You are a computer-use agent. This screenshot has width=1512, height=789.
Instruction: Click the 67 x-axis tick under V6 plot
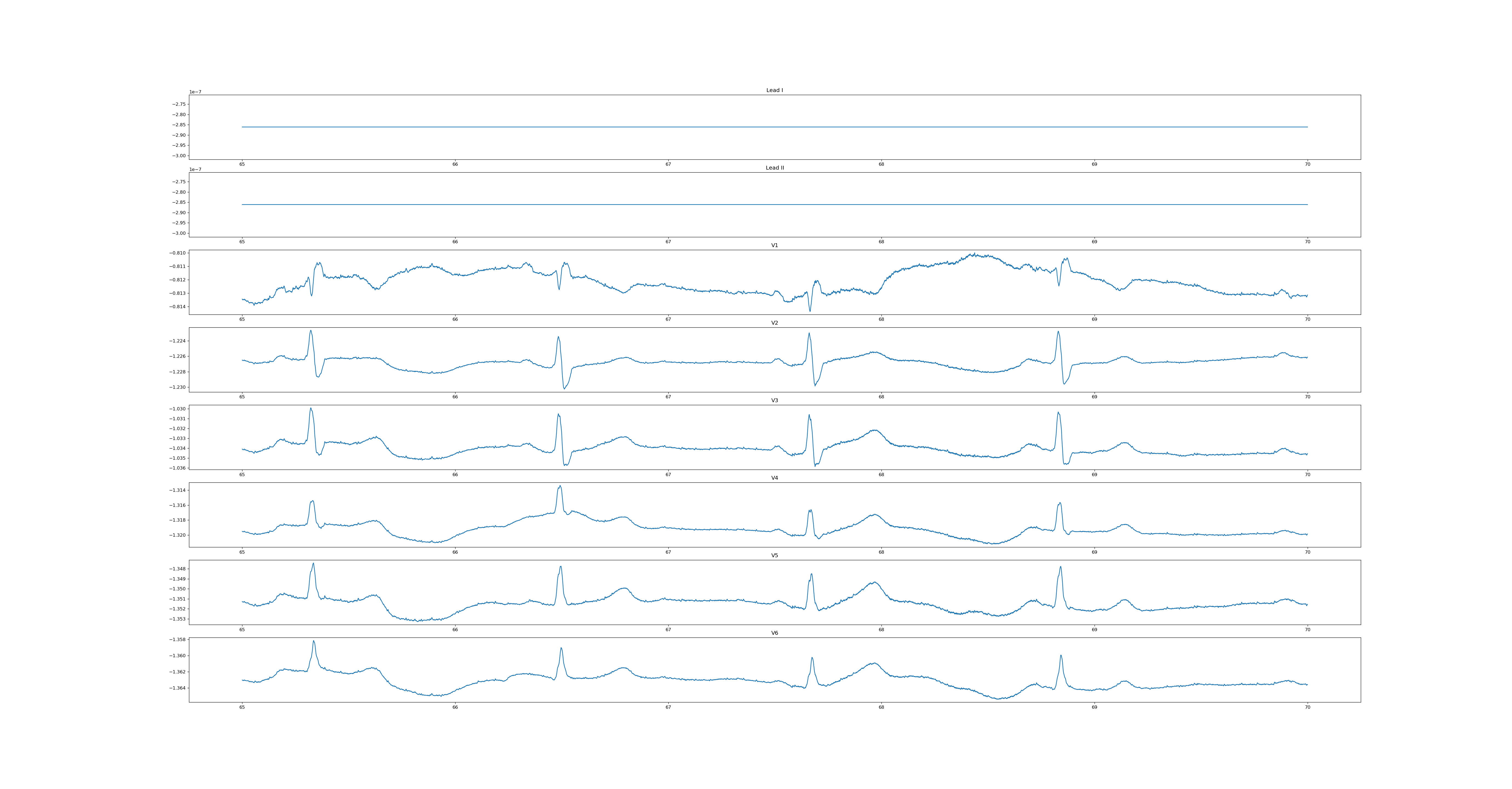[668, 707]
